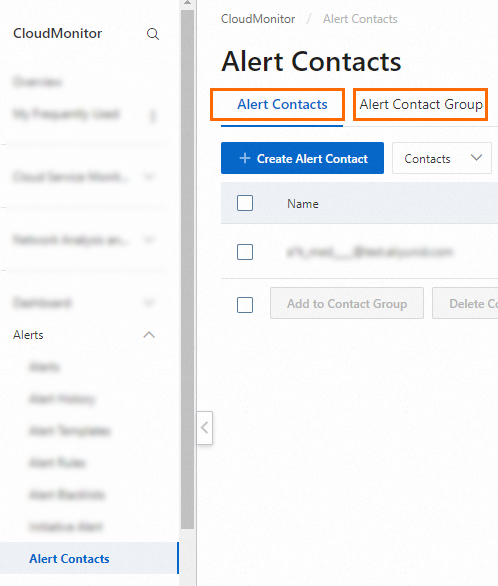Select the Alert Contacts tab
The image size is (498, 586).
[282, 104]
